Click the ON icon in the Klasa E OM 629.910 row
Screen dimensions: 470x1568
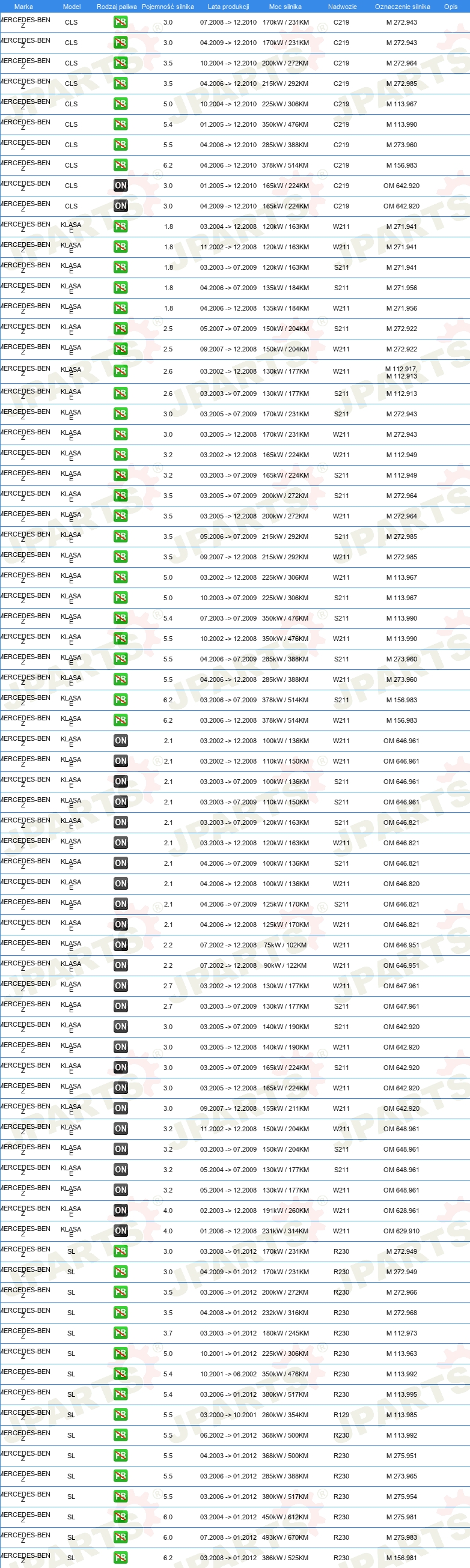pyautogui.click(x=121, y=1231)
